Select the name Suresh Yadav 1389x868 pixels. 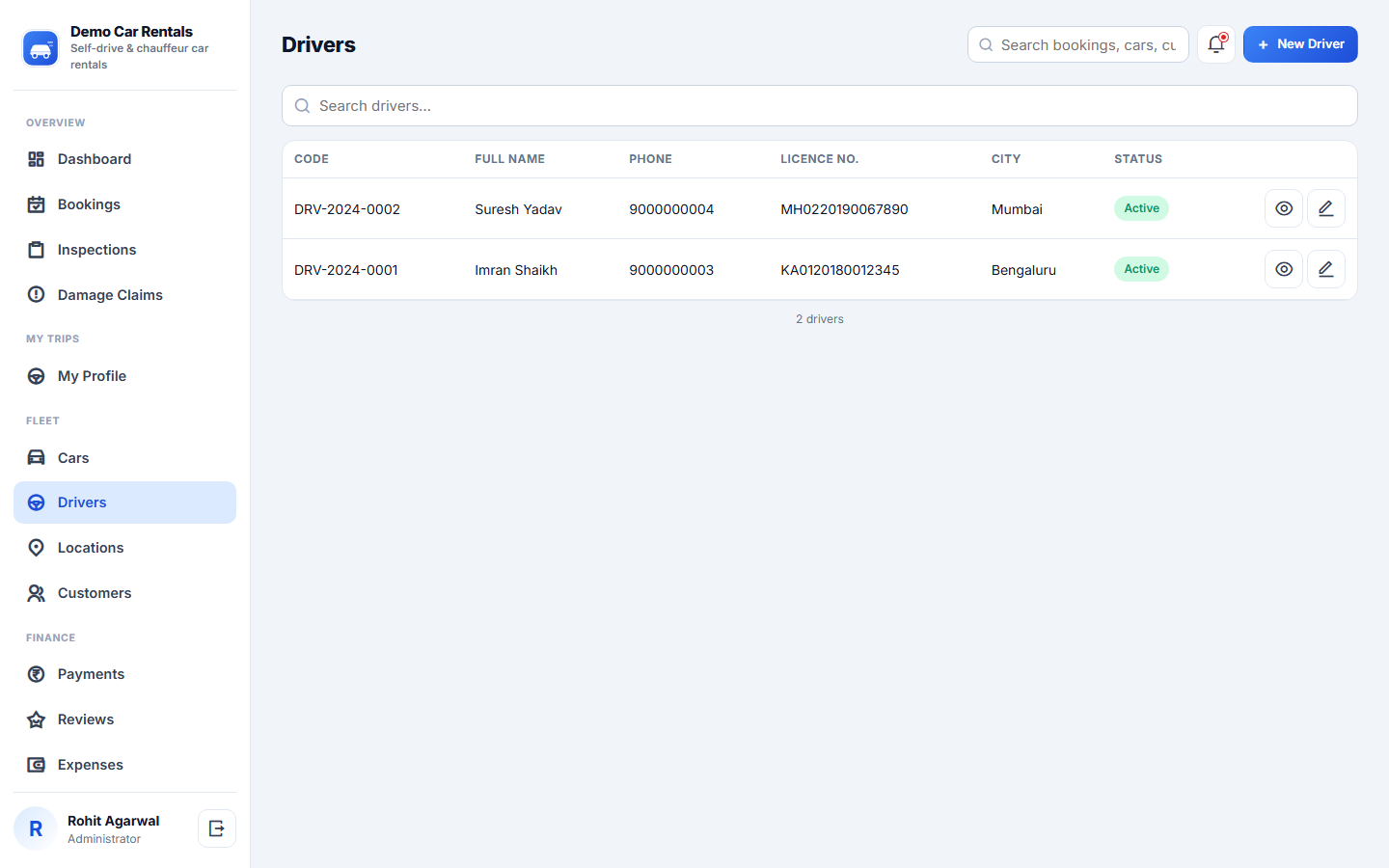pos(518,209)
